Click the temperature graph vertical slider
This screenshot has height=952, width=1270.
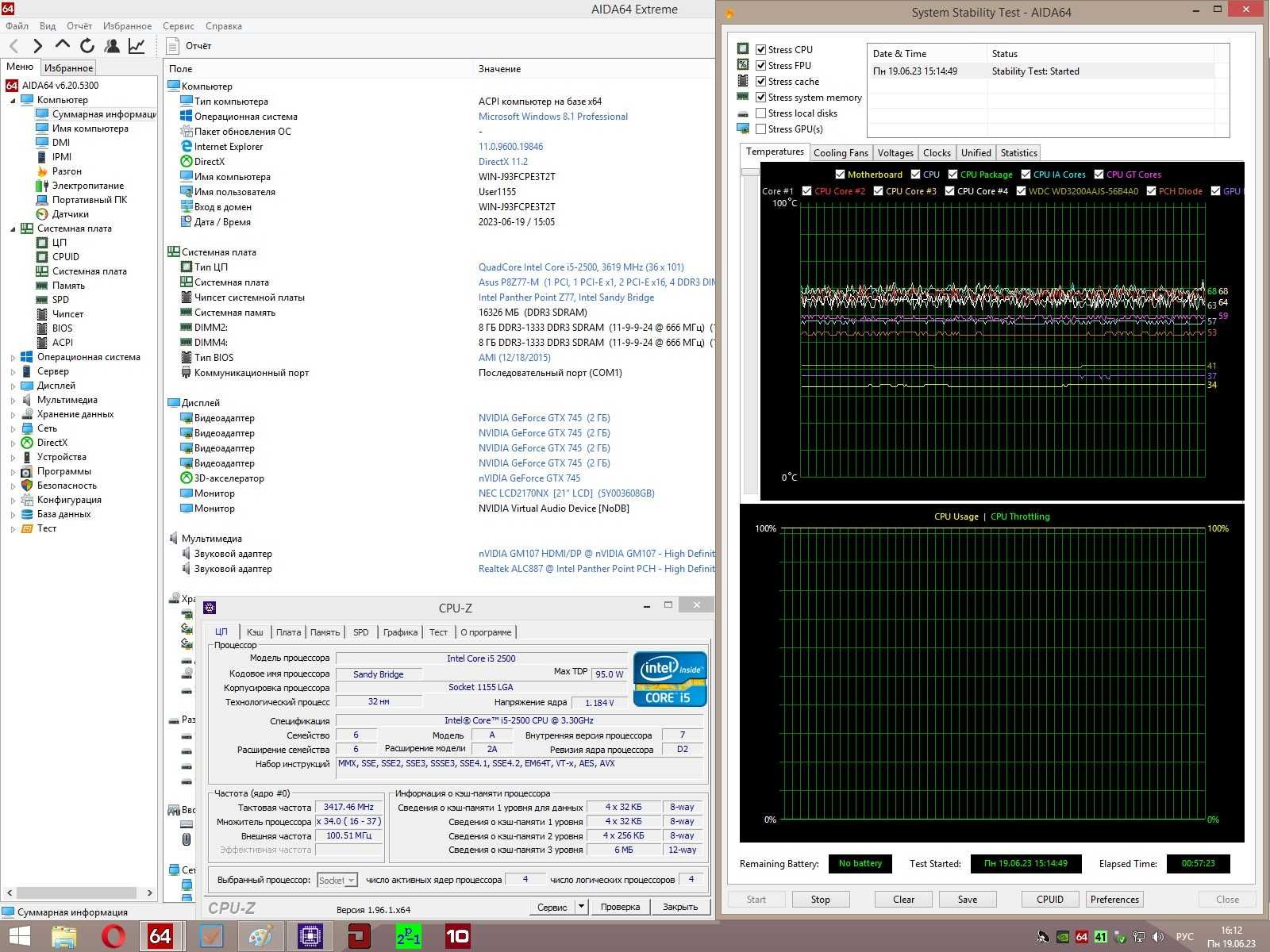pos(750,171)
